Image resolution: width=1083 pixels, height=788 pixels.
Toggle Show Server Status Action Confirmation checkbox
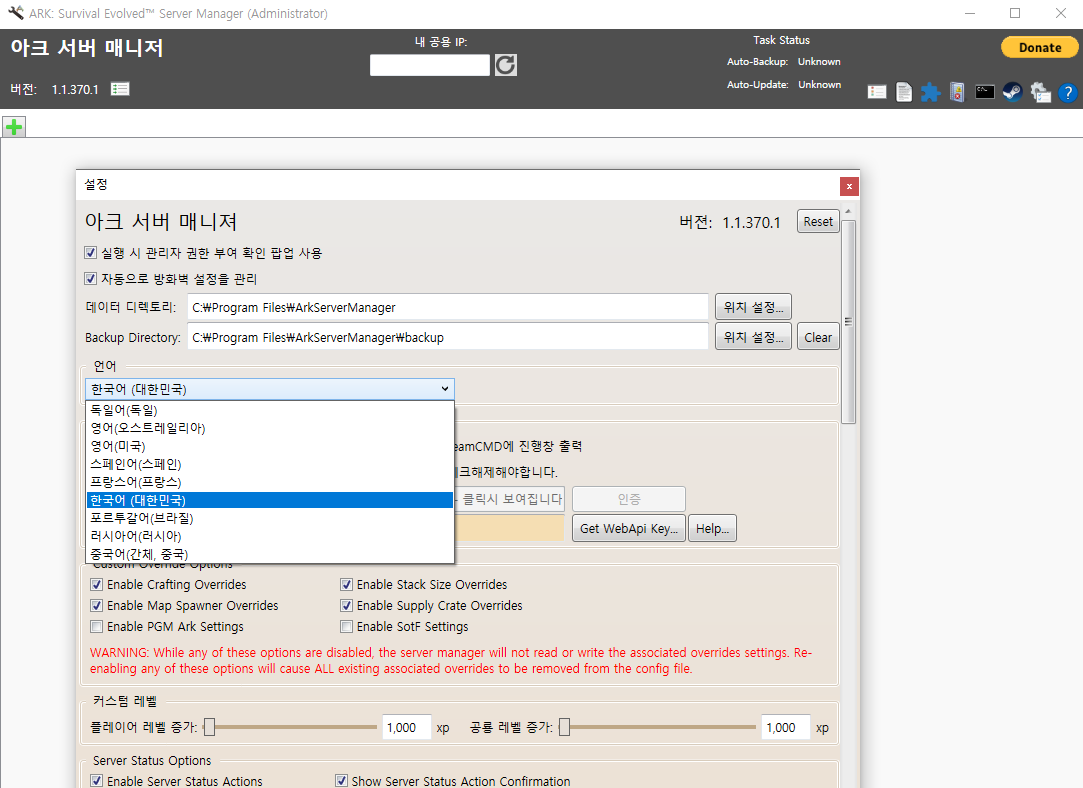pyautogui.click(x=341, y=780)
